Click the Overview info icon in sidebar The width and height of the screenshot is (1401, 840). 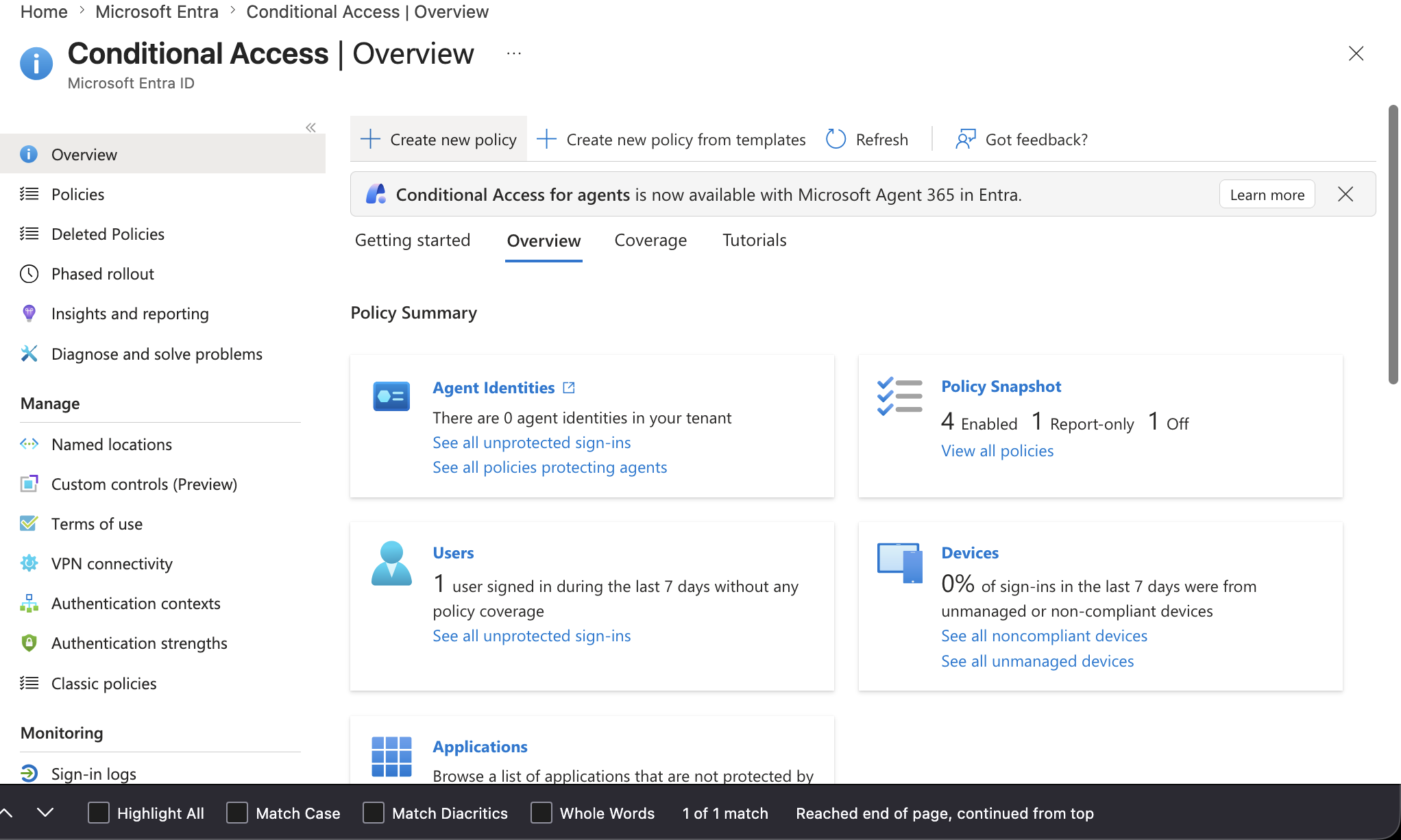tap(29, 154)
